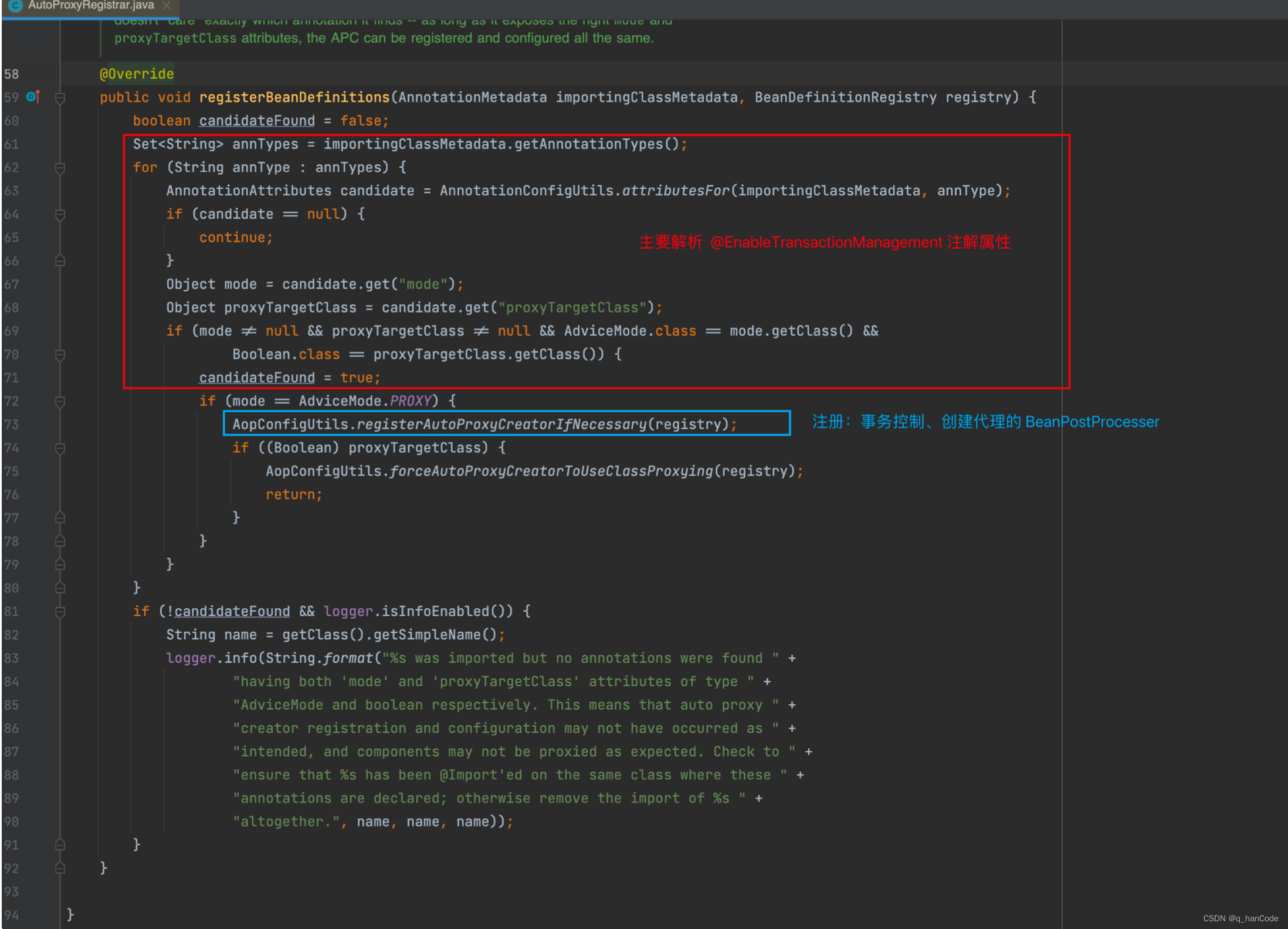
Task: Click candidateFound = true on line 71
Action: tap(290, 378)
